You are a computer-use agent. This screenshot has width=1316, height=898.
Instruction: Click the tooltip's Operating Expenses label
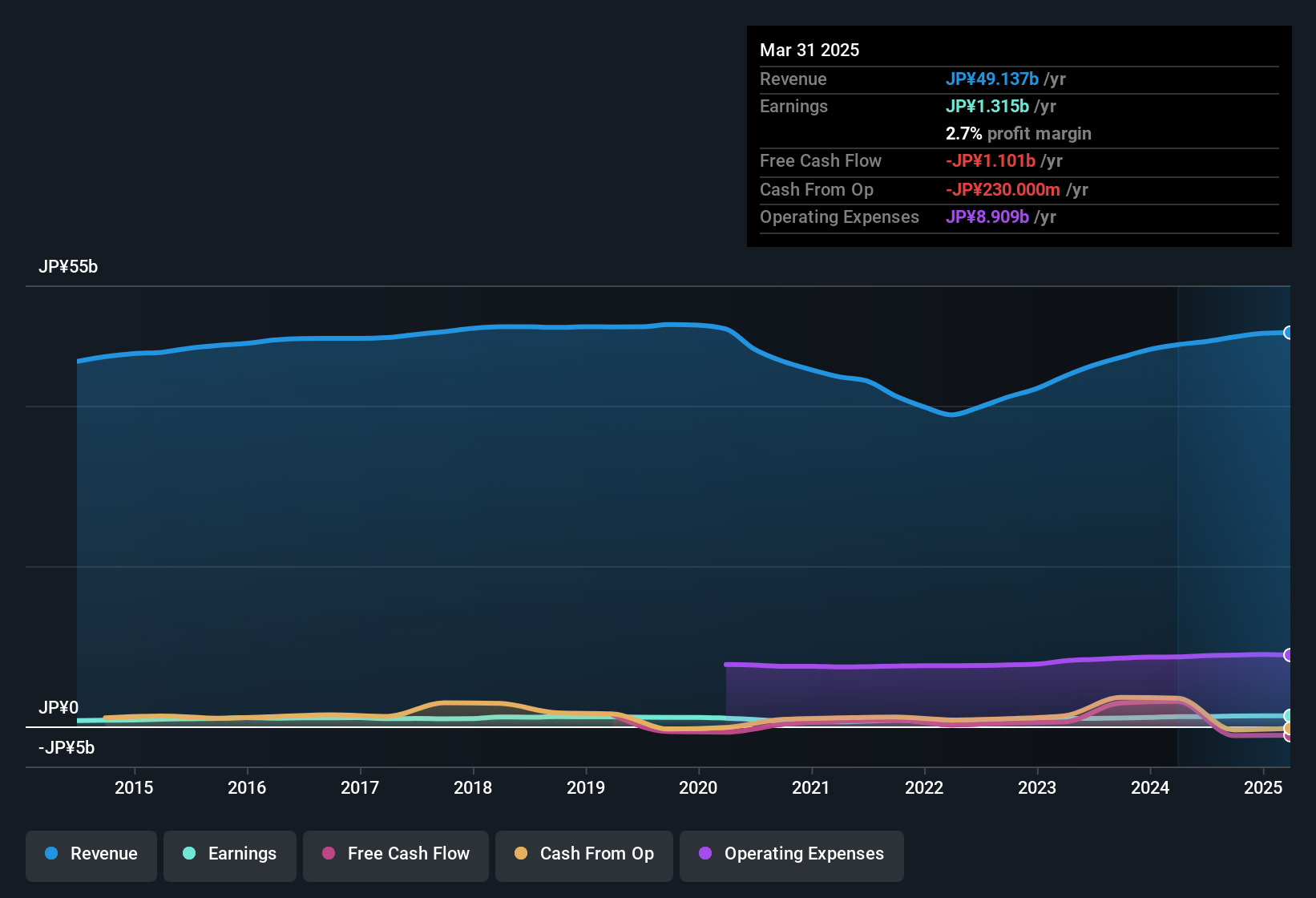[839, 216]
